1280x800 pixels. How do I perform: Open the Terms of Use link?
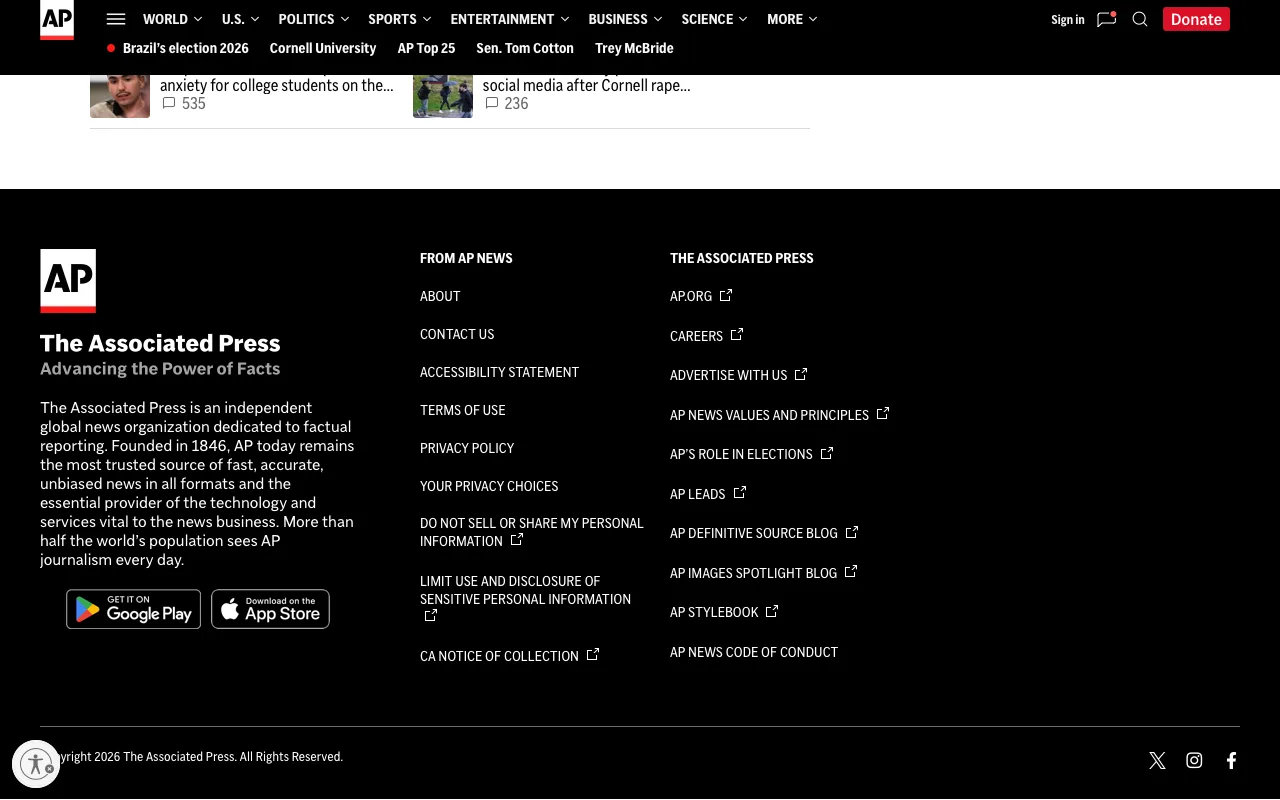coord(463,410)
